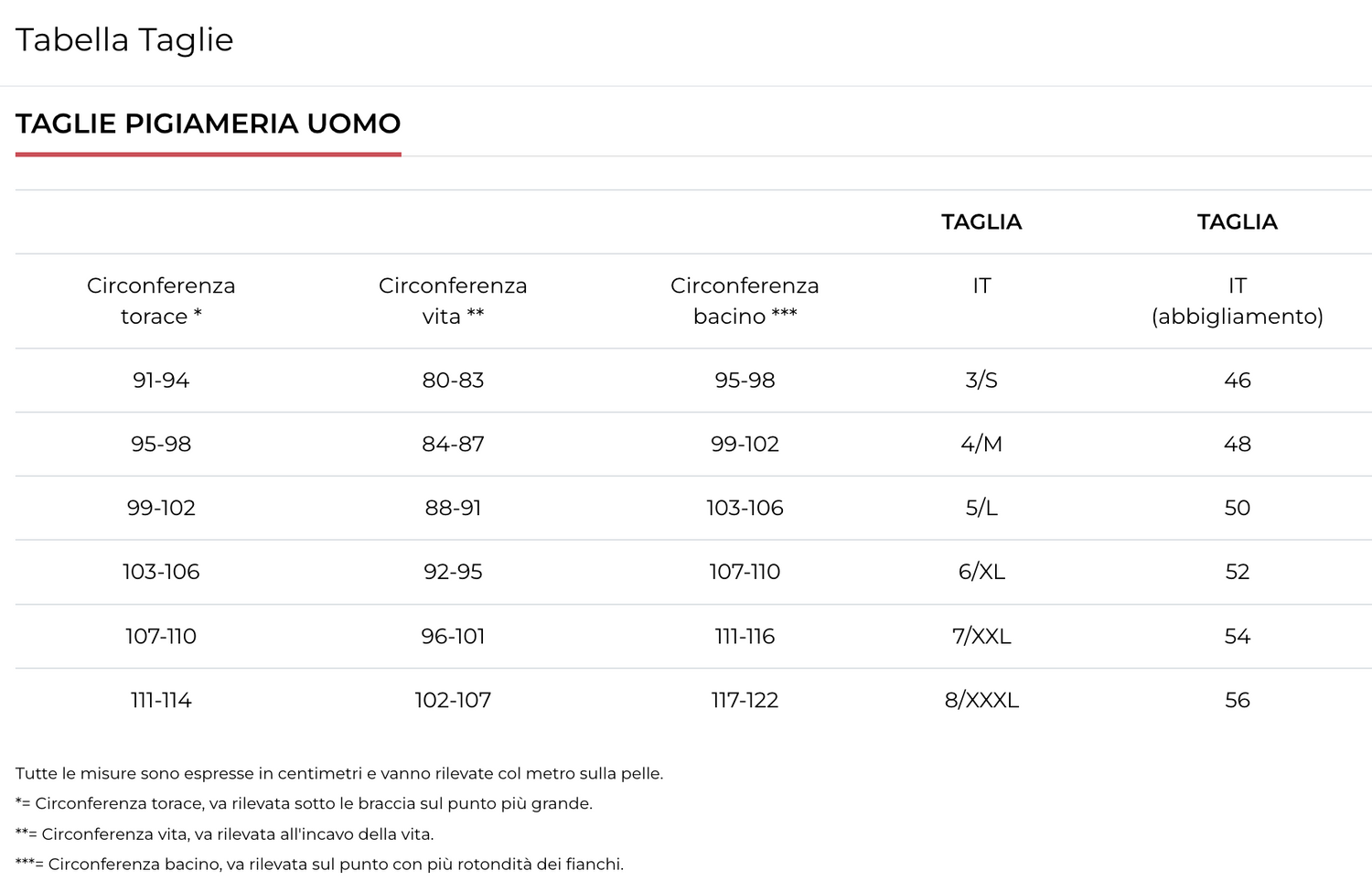This screenshot has width=1372, height=892.
Task: Select the 3/S size cell
Action: coord(981,381)
